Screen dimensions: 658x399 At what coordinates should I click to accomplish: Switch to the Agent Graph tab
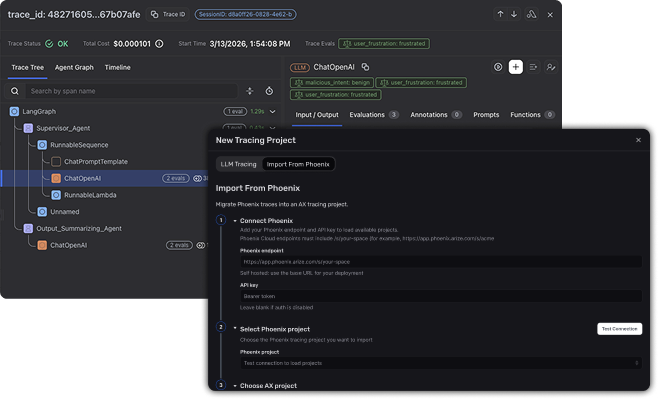click(x=74, y=68)
